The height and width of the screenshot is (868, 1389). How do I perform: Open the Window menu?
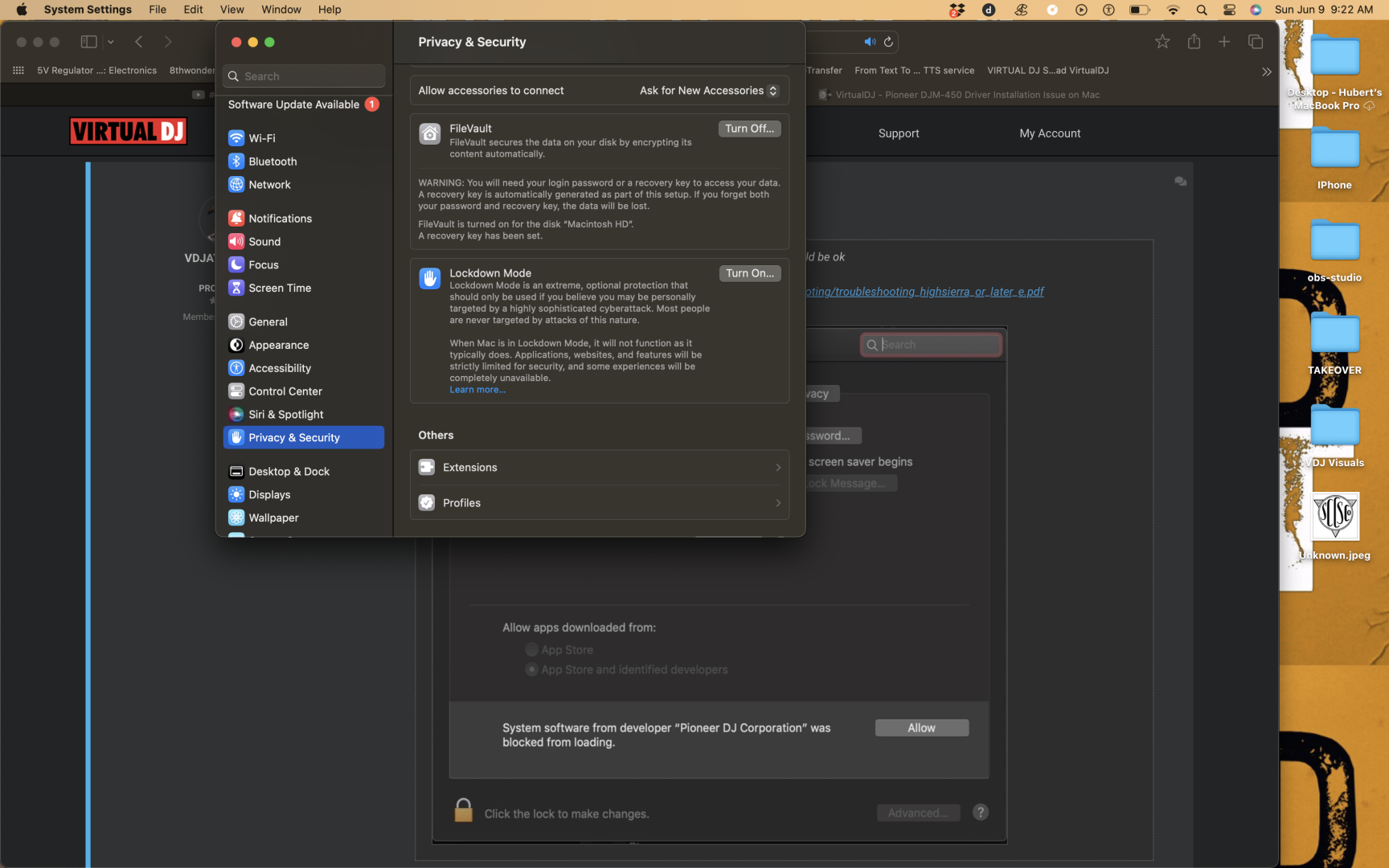[x=281, y=10]
